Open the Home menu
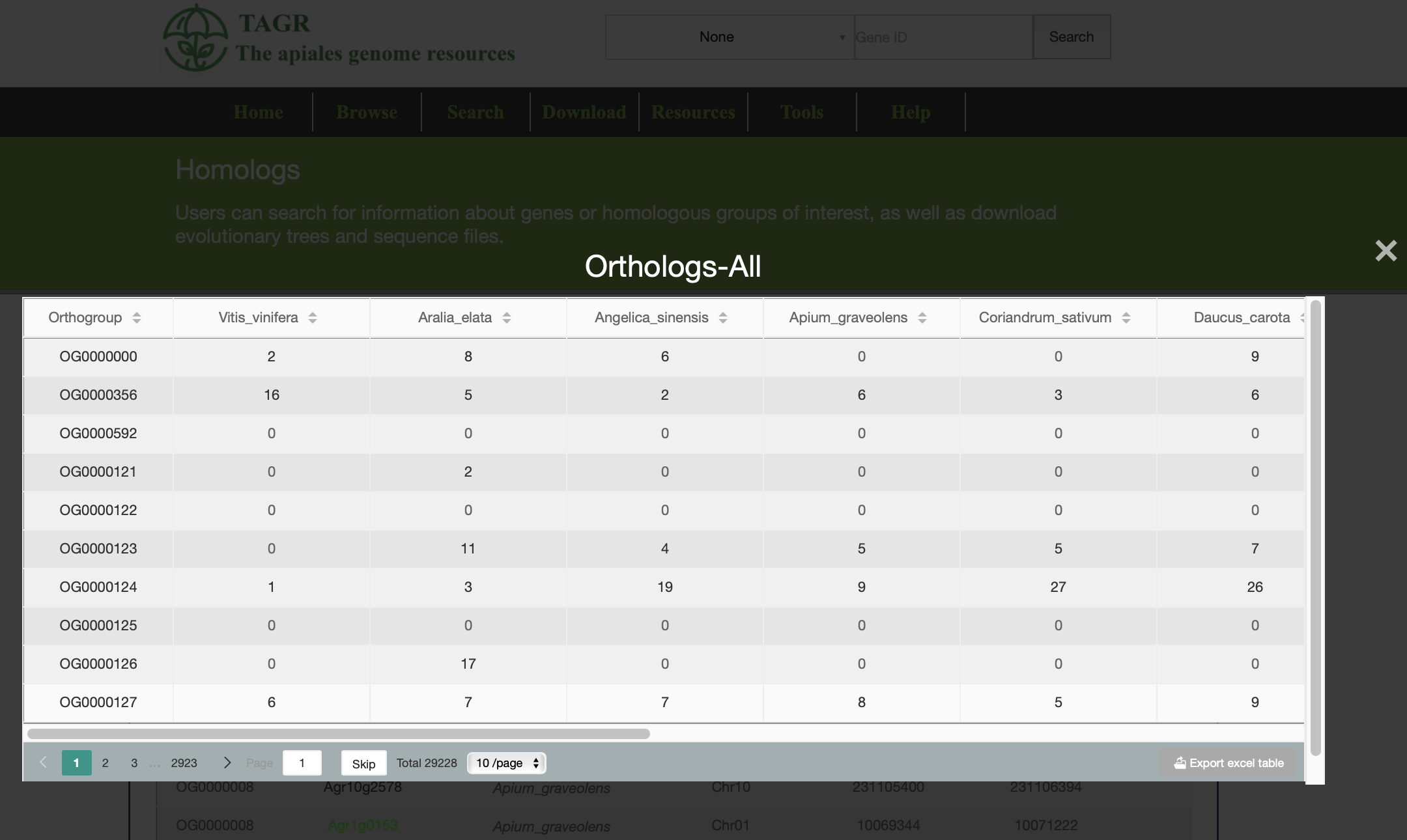1407x840 pixels. click(258, 112)
